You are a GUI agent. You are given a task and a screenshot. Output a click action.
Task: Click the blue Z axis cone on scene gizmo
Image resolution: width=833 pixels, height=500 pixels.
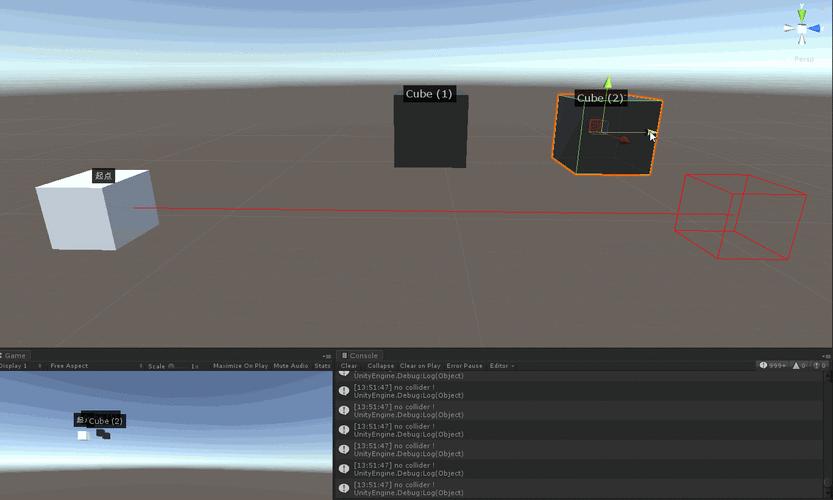click(814, 29)
